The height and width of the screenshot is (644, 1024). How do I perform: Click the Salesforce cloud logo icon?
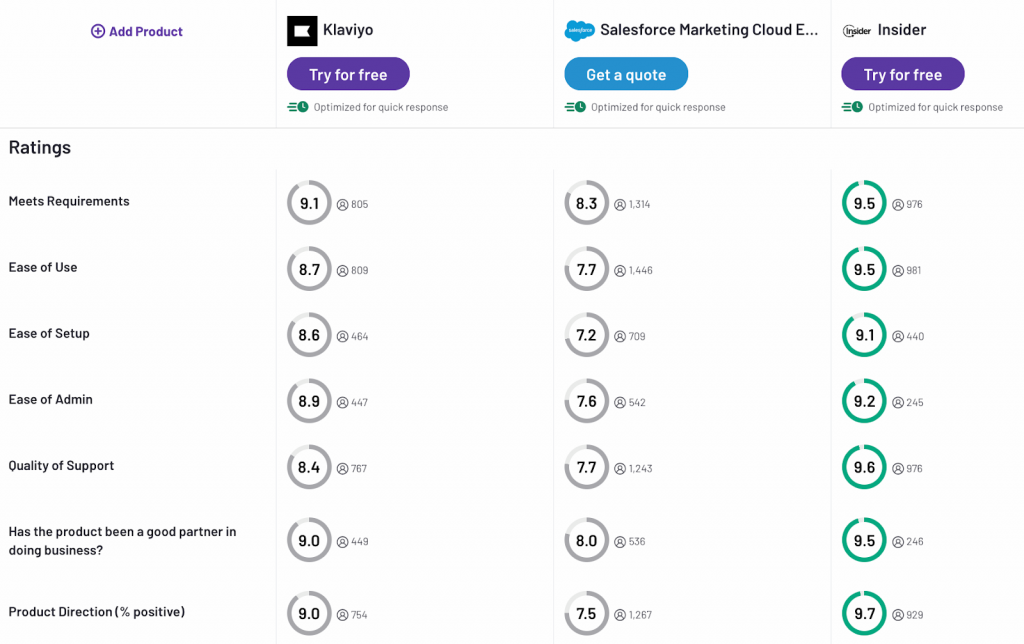click(579, 31)
